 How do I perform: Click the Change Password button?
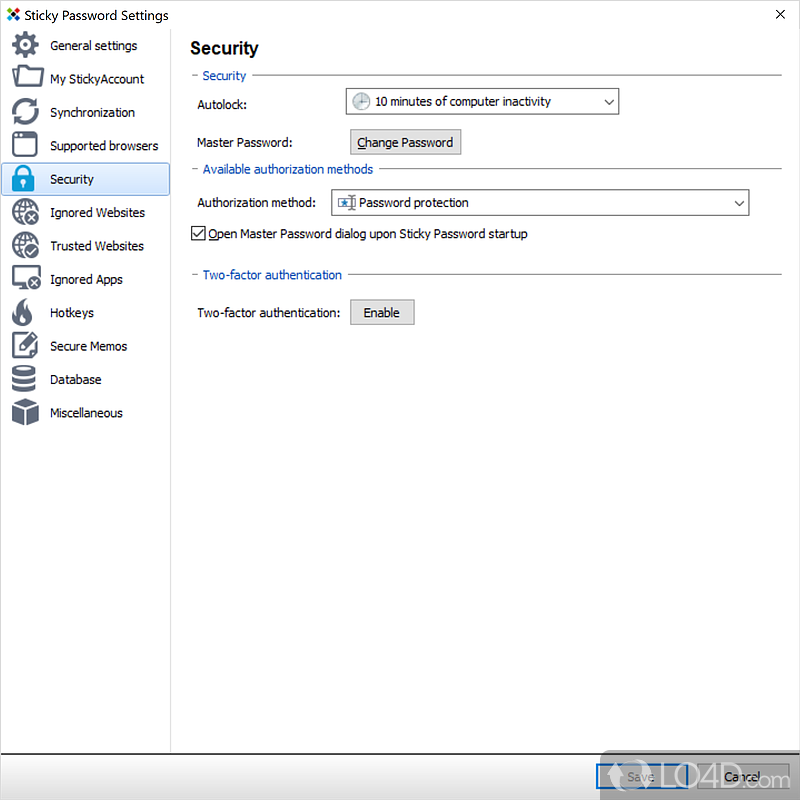click(405, 142)
